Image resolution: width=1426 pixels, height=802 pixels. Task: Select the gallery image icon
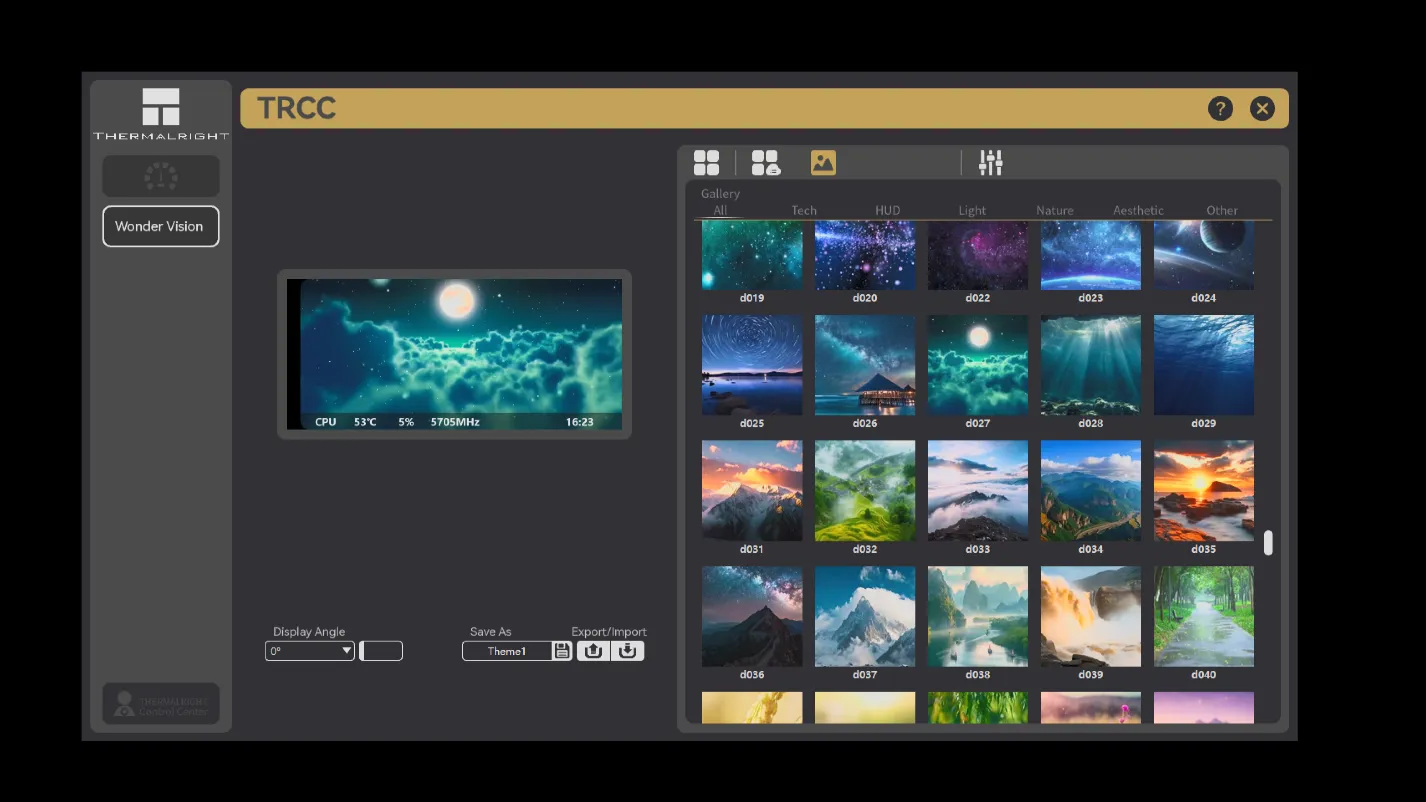823,163
